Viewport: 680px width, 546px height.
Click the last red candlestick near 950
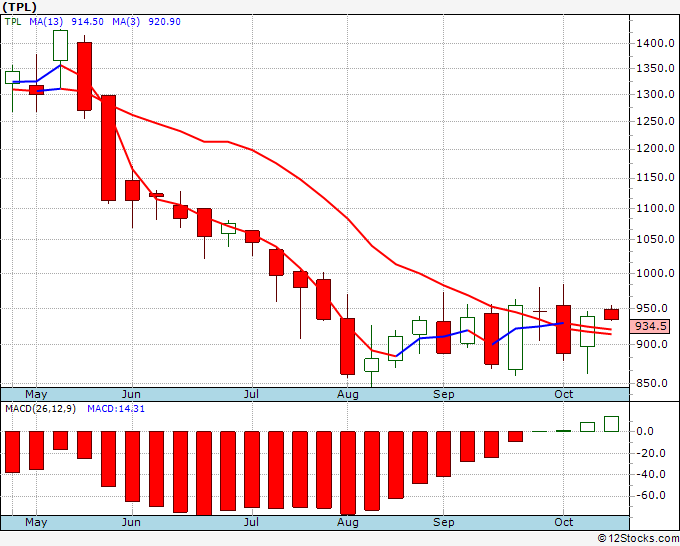[611, 314]
